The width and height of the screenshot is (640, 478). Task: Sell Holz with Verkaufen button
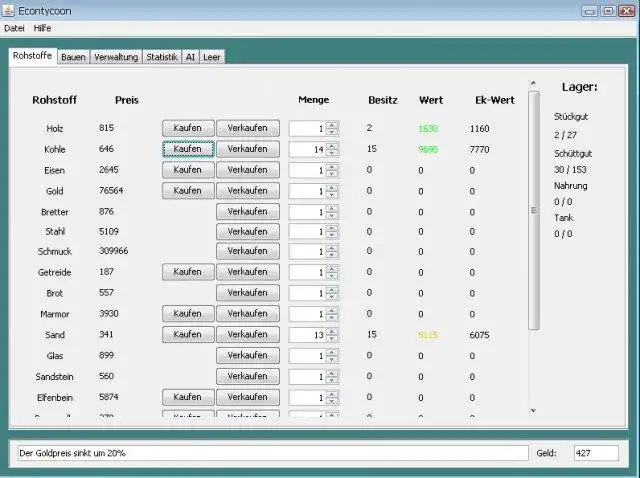tap(248, 128)
